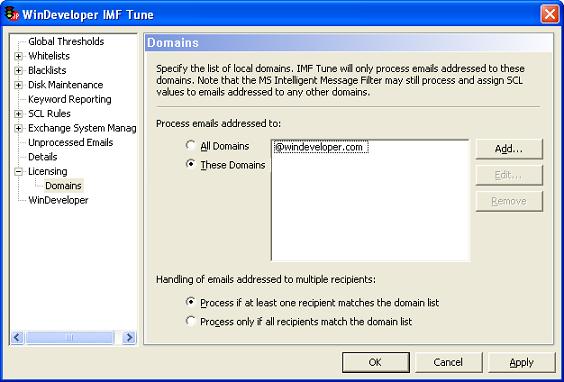Open Global Thresholds in the tree
The width and height of the screenshot is (564, 382).
(x=66, y=41)
